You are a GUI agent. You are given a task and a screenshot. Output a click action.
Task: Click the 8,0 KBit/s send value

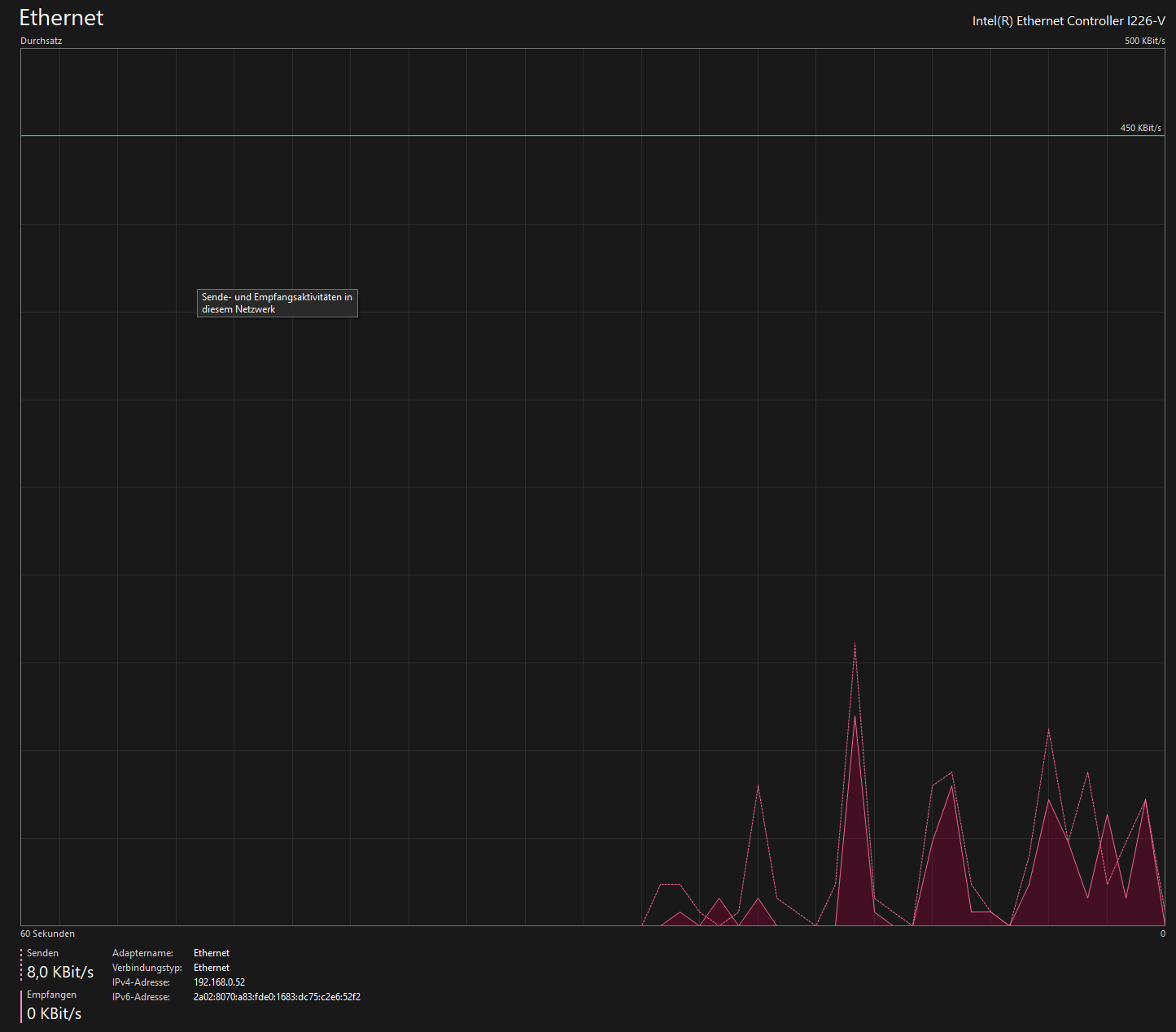tap(60, 972)
